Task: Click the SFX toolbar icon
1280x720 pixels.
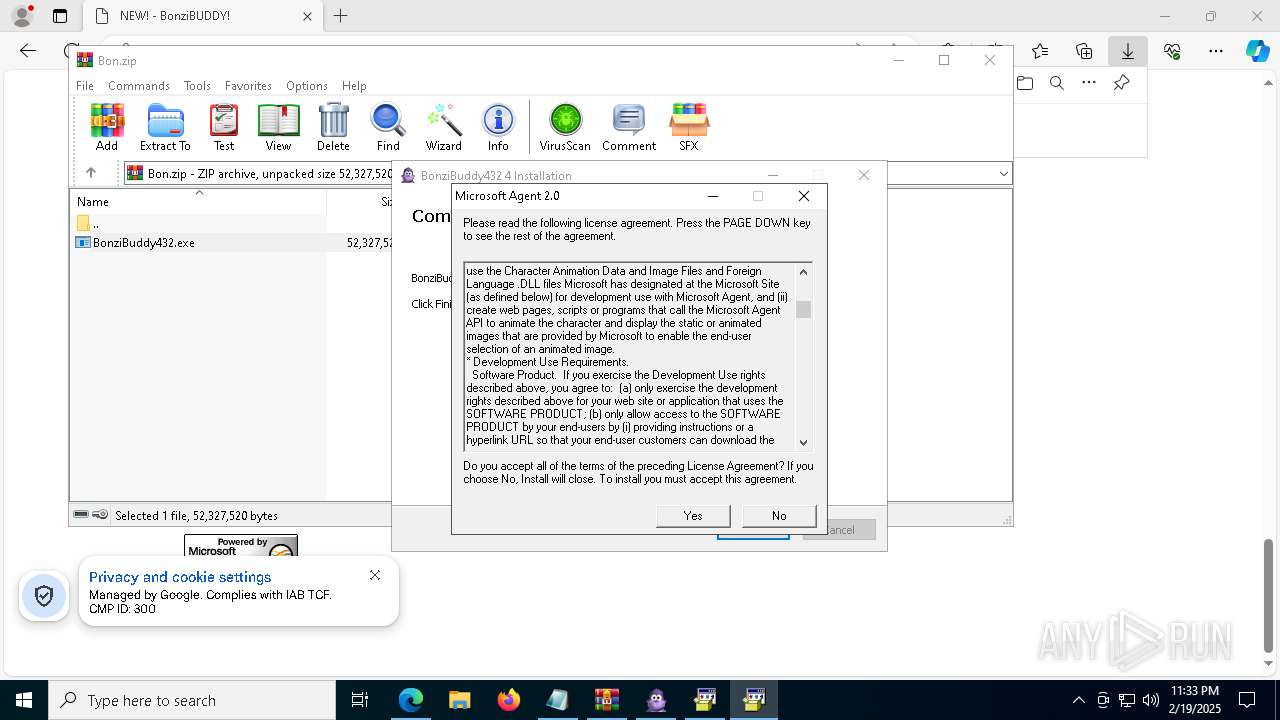Action: (689, 127)
